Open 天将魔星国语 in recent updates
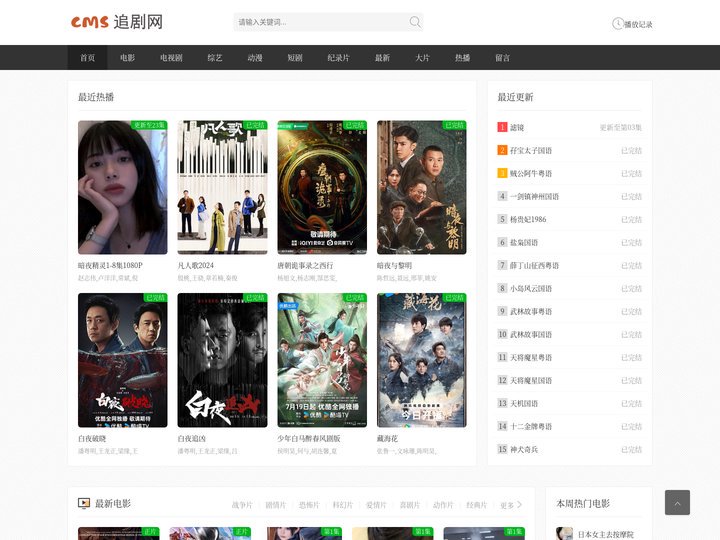 [x=531, y=380]
